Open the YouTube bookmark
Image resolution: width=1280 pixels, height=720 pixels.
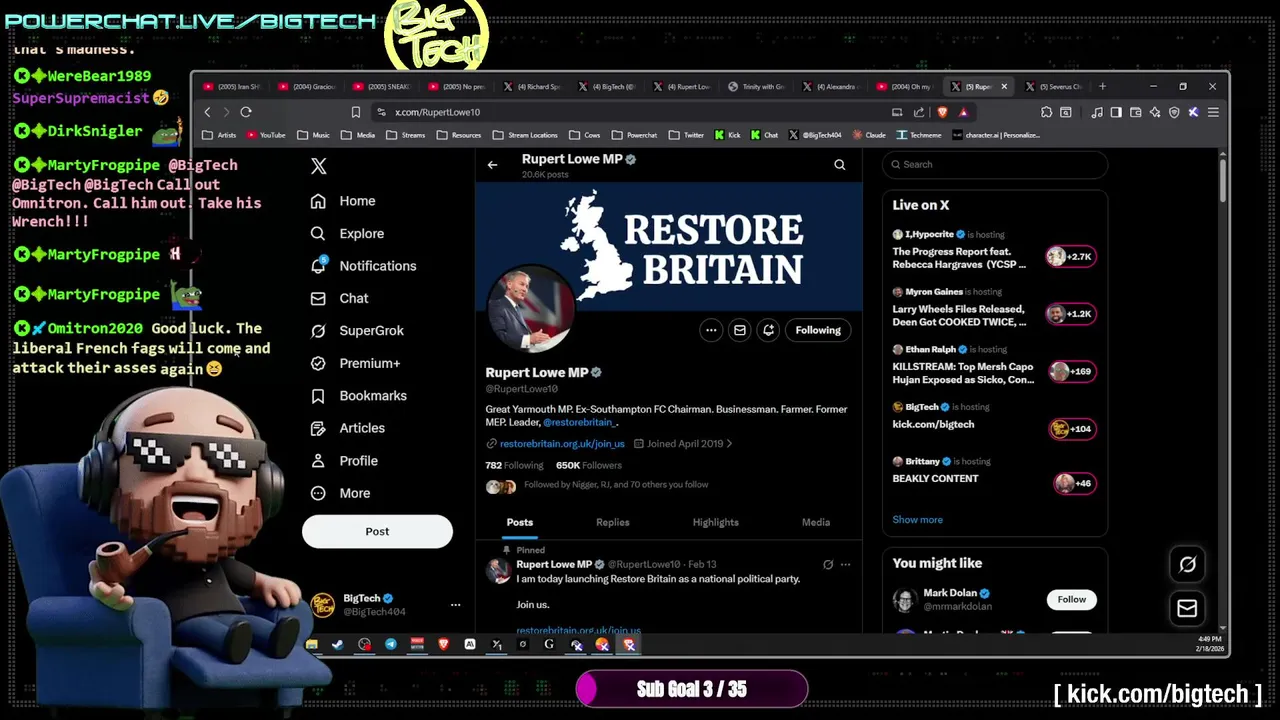(266, 135)
